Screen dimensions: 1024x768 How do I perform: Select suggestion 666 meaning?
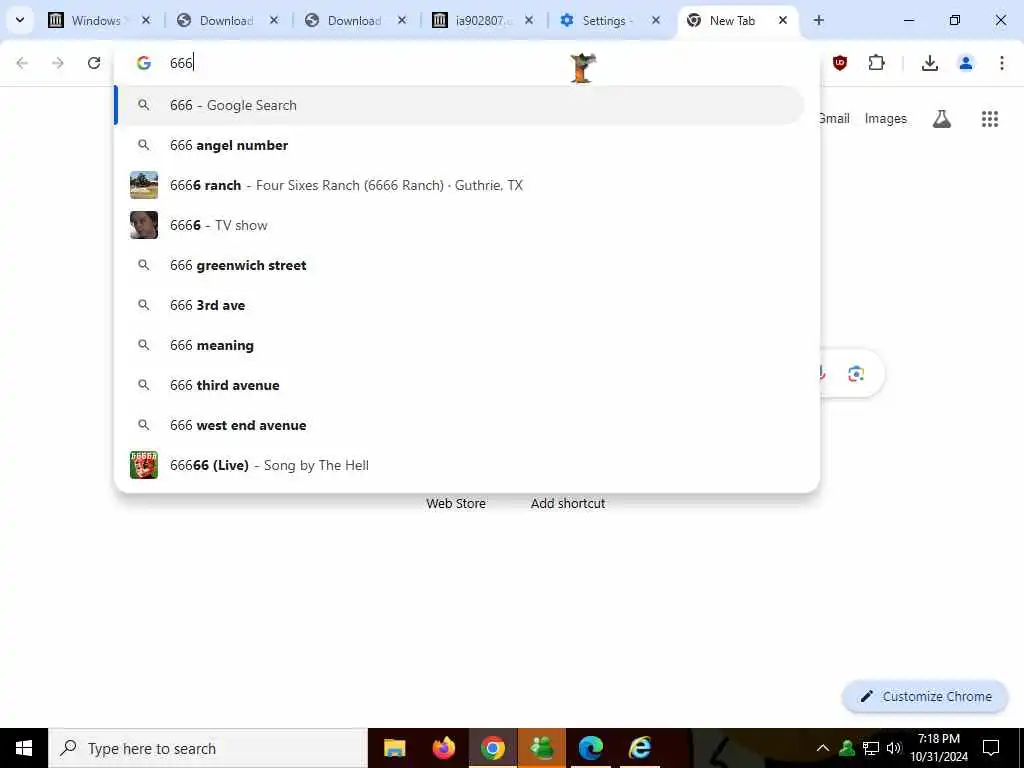point(460,345)
